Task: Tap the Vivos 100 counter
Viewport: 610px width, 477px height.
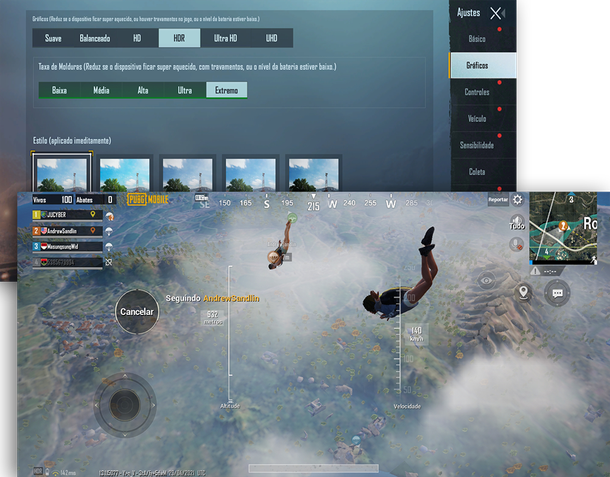Action: (53, 200)
